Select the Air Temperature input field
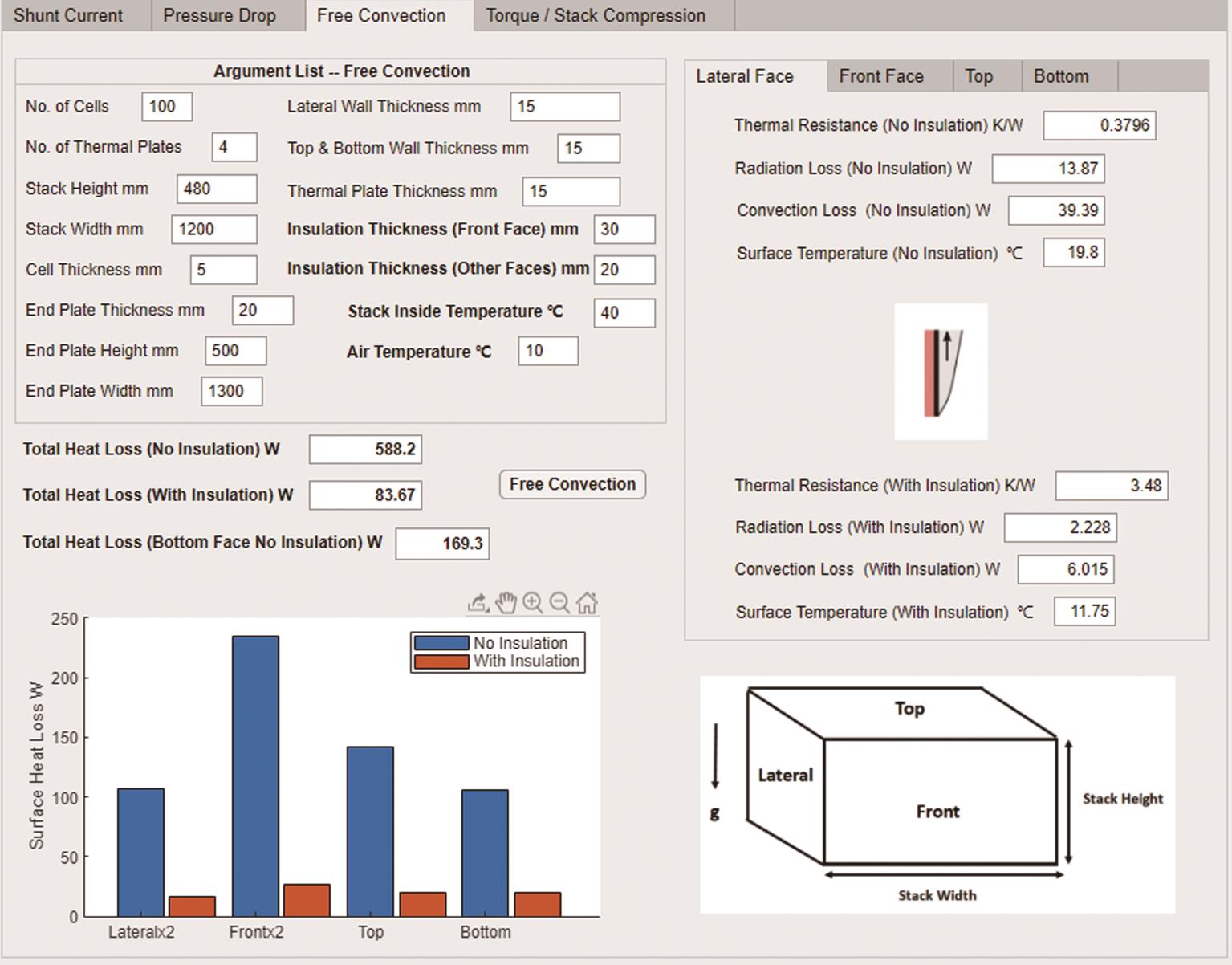This screenshot has height=965, width=1232. tap(547, 351)
